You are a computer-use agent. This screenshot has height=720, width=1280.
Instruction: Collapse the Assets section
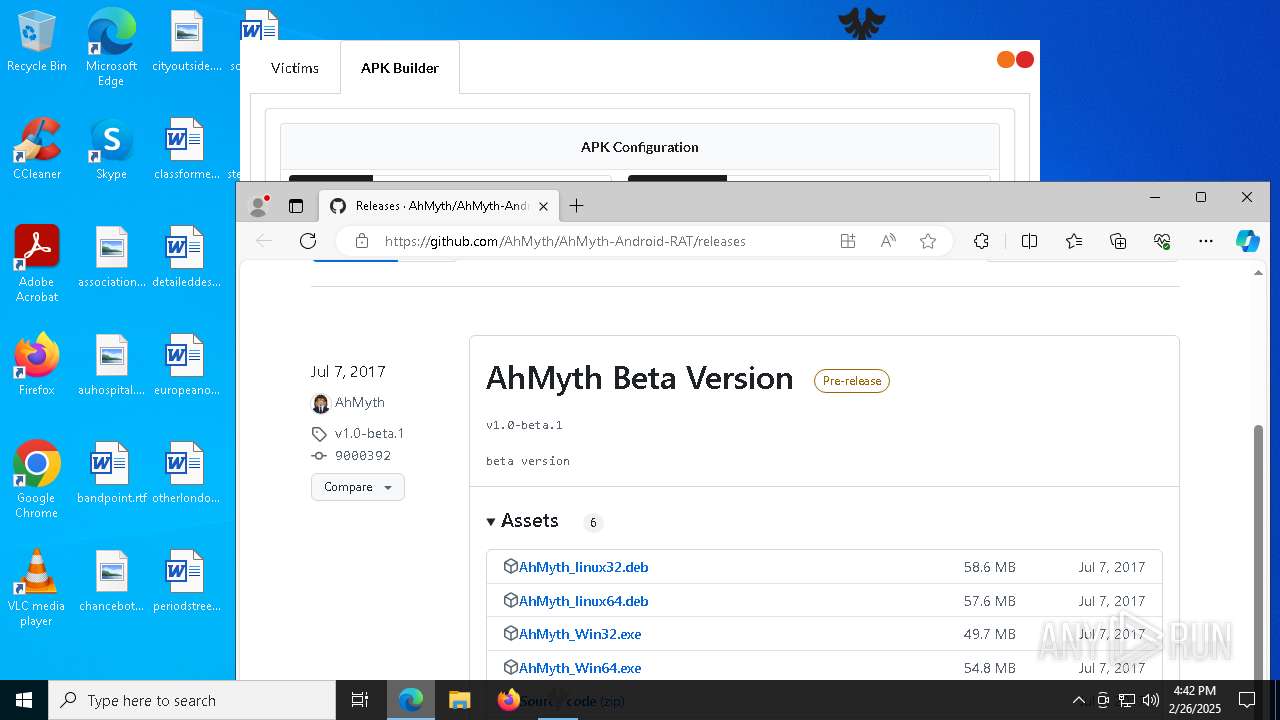[x=523, y=521]
